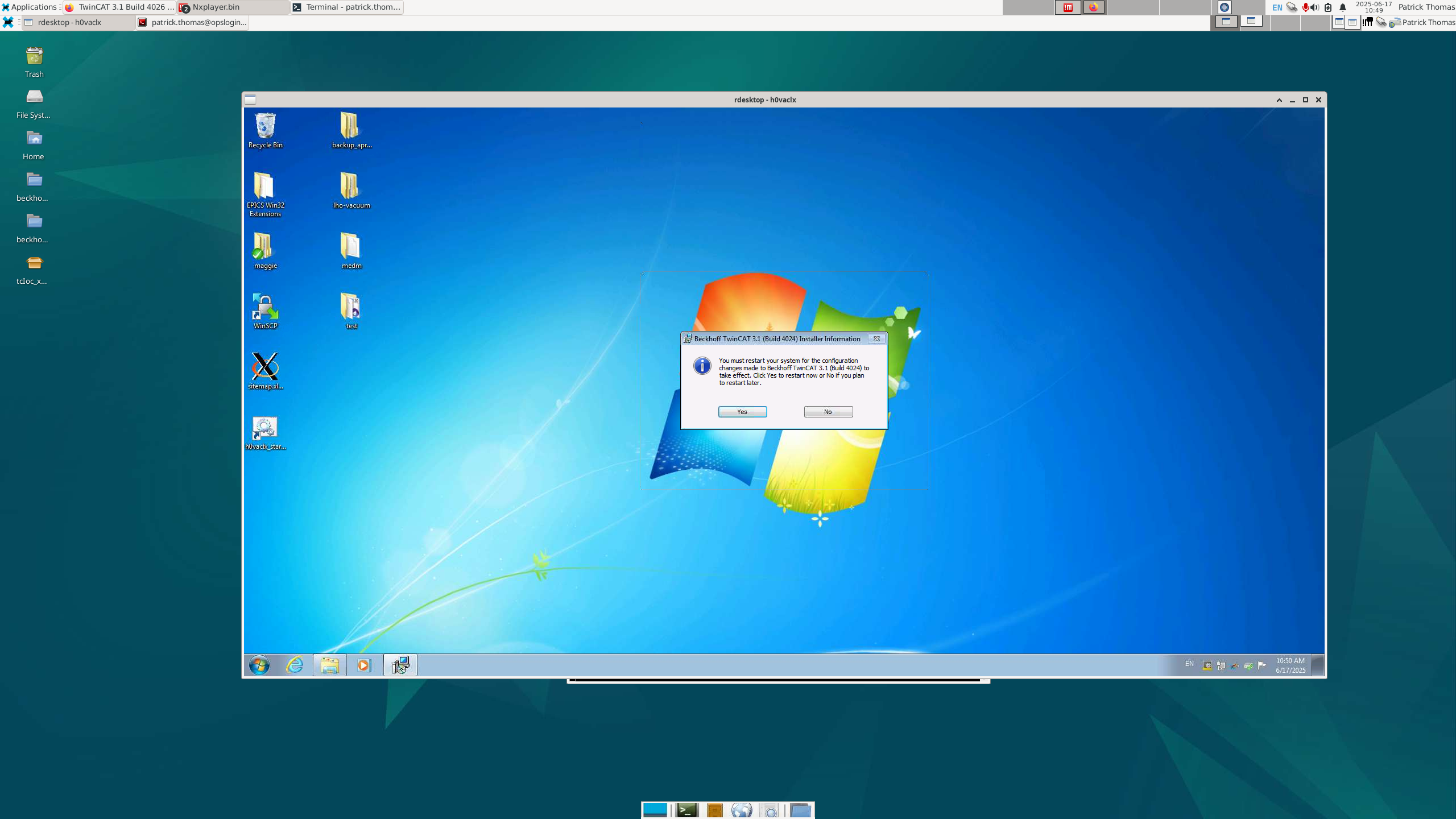This screenshot has width=1456, height=819.
Task: Shade the rdesktop window with up-arrow button
Action: (1279, 100)
